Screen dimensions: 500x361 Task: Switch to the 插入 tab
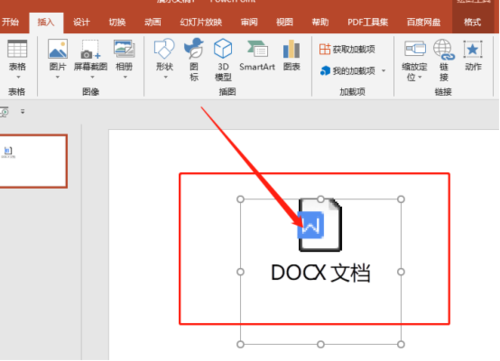click(46, 22)
